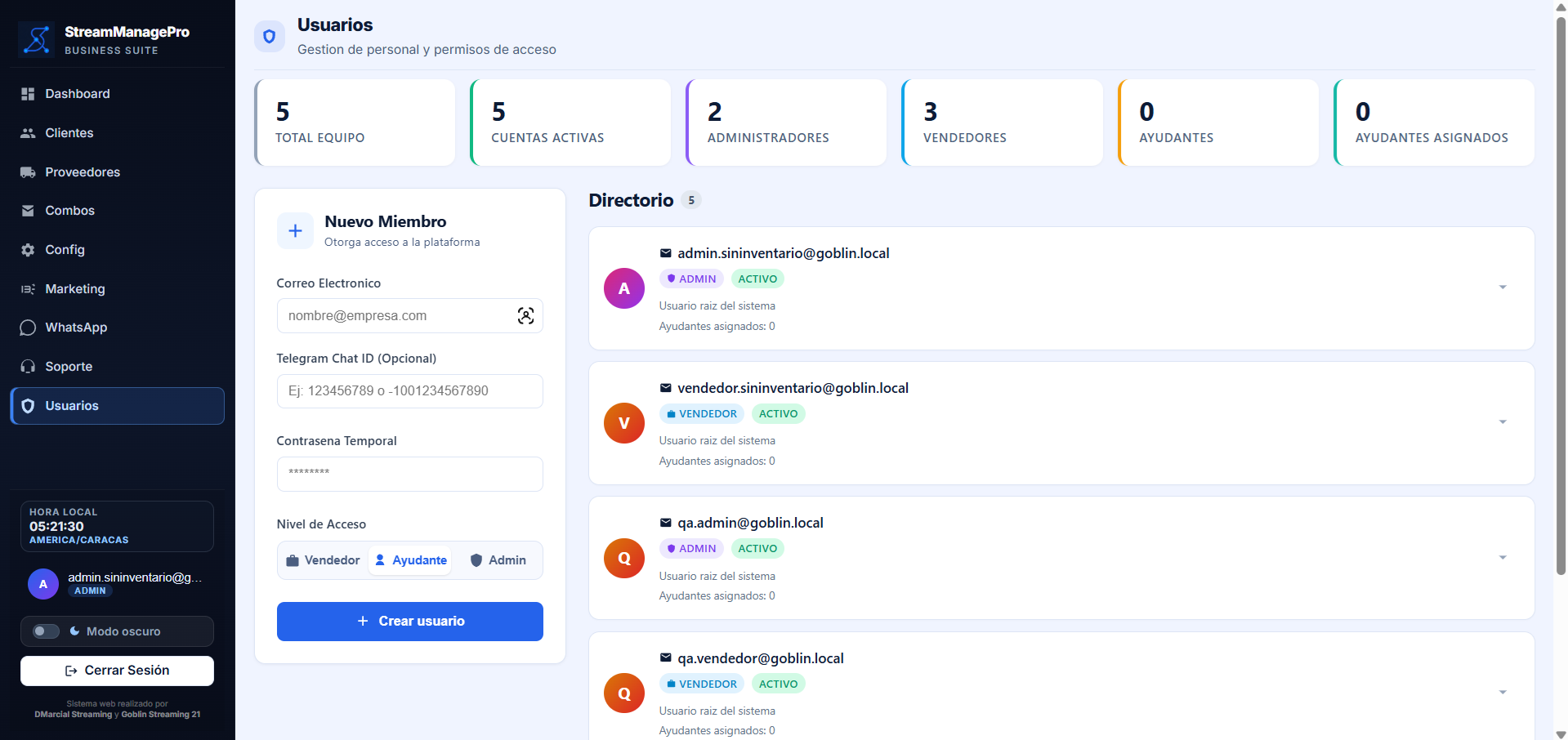Image resolution: width=1568 pixels, height=740 pixels.
Task: Click the Cuentas Activas stat card
Action: [570, 123]
